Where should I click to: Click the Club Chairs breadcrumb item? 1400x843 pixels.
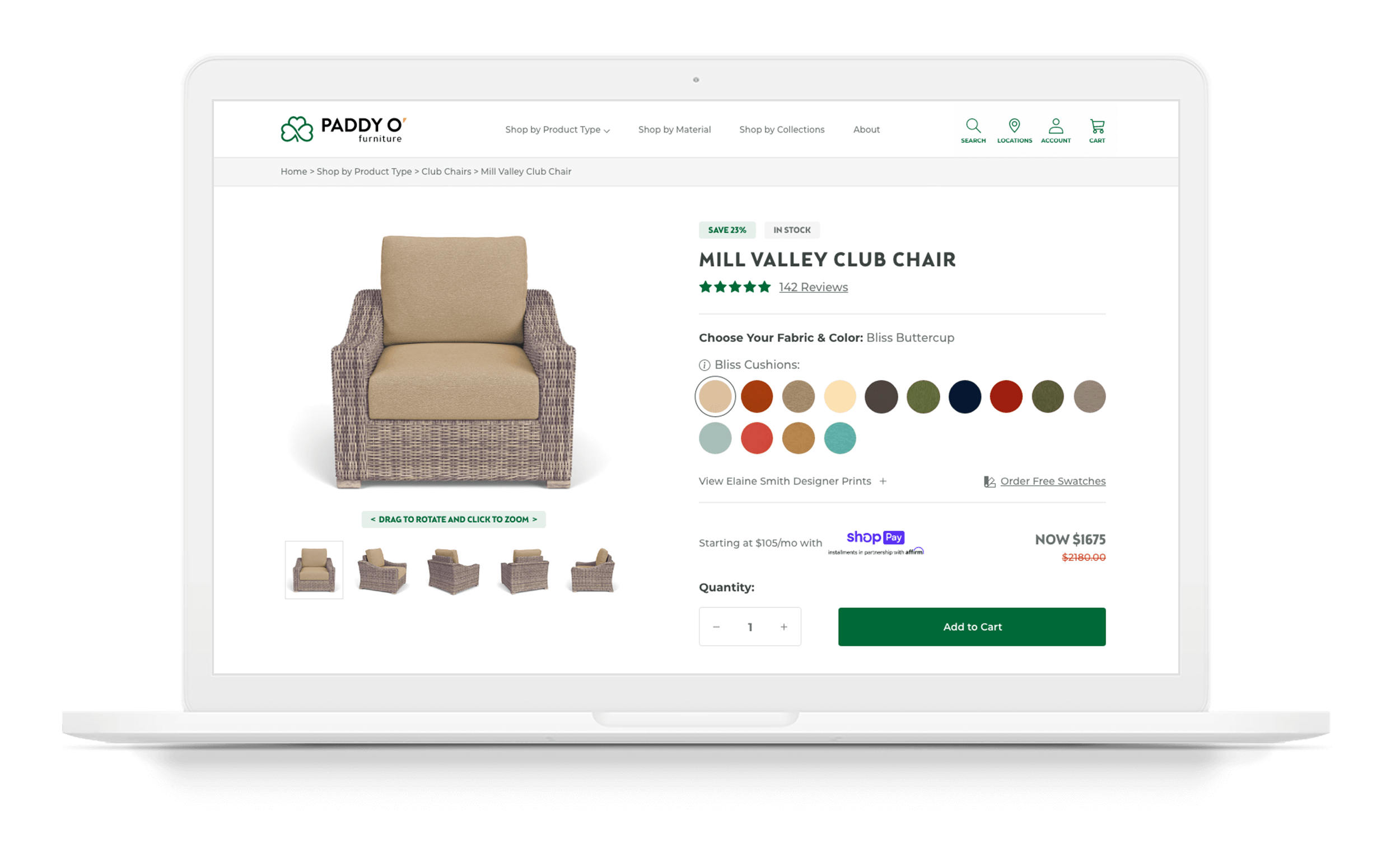445,171
